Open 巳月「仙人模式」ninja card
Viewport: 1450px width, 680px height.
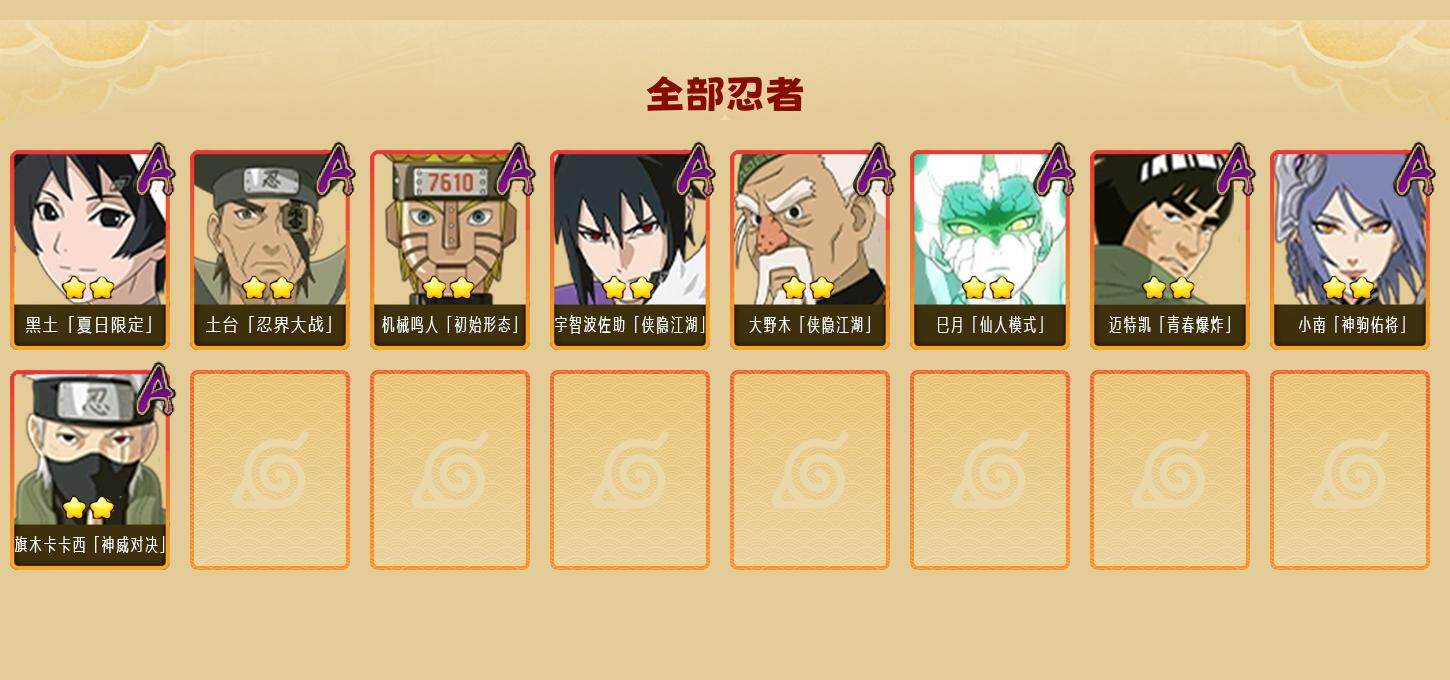[990, 250]
